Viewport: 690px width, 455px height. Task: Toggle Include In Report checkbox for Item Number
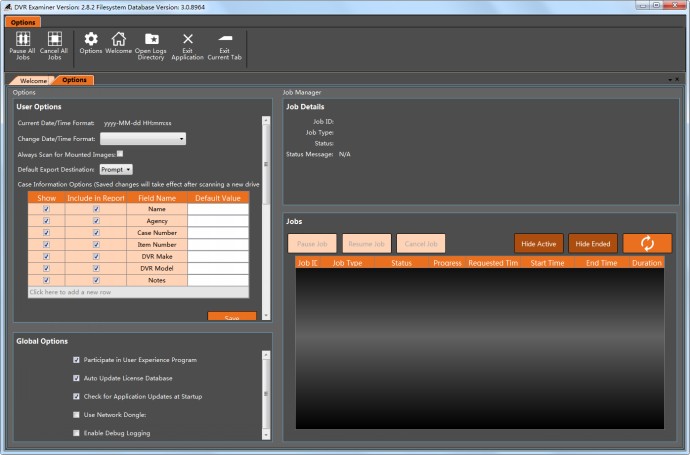pos(96,245)
